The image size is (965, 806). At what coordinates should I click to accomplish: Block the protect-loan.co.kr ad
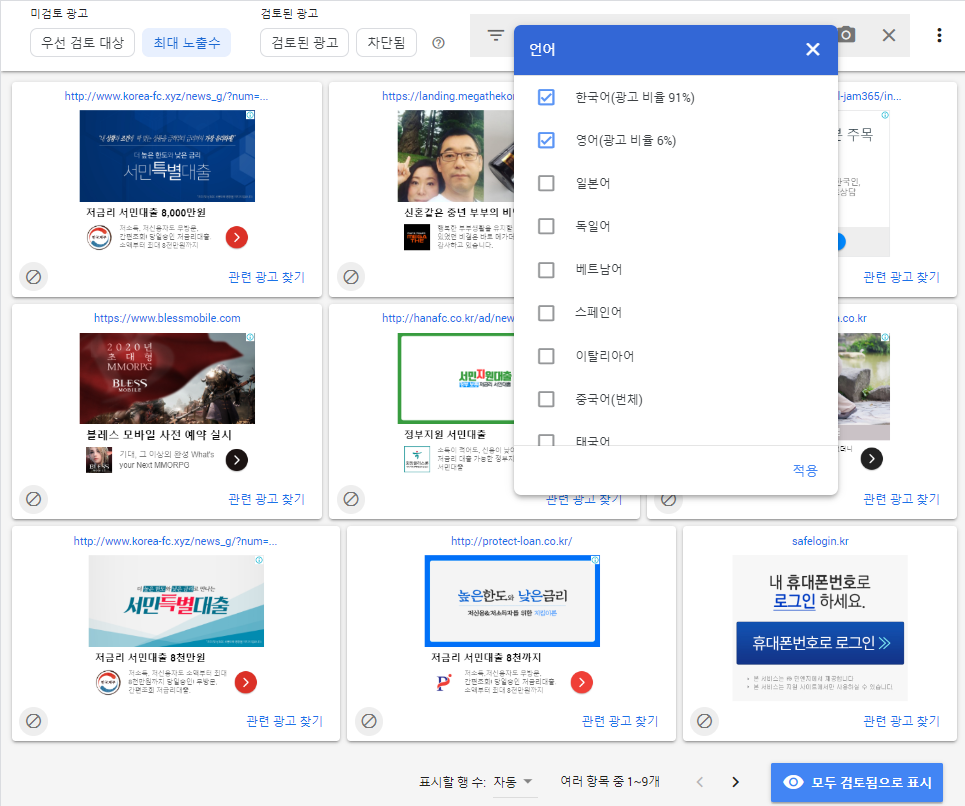369,721
